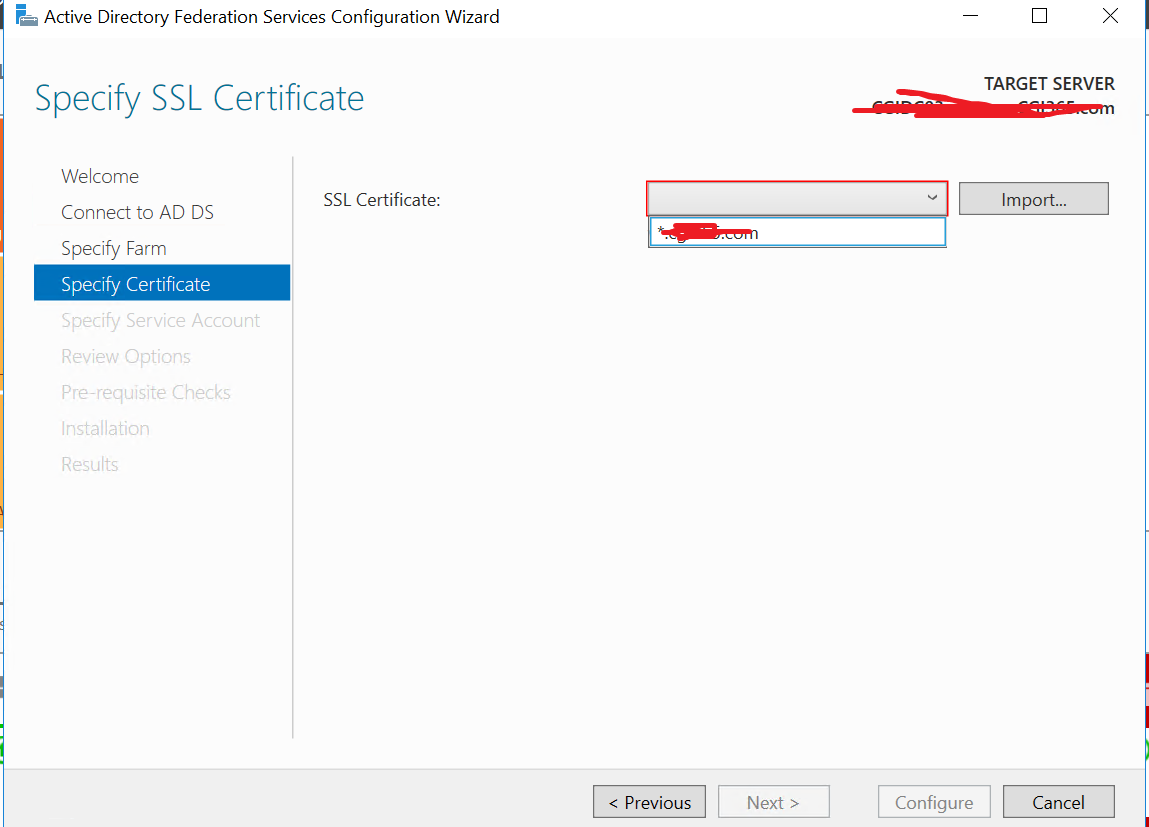The image size is (1149, 827).
Task: Select the Specify Certificate step
Action: tap(135, 284)
